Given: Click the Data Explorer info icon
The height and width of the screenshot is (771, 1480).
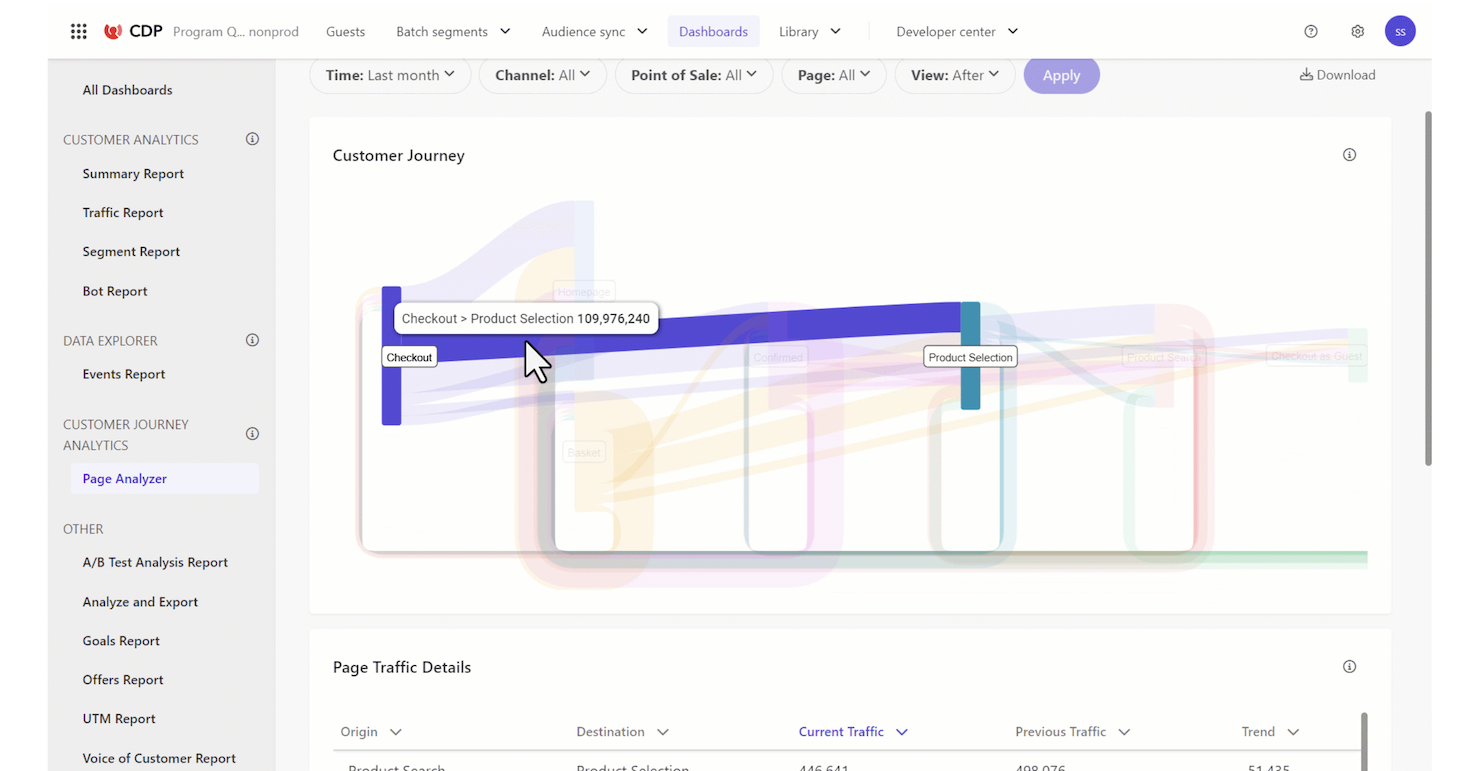Looking at the screenshot, I should tap(252, 340).
